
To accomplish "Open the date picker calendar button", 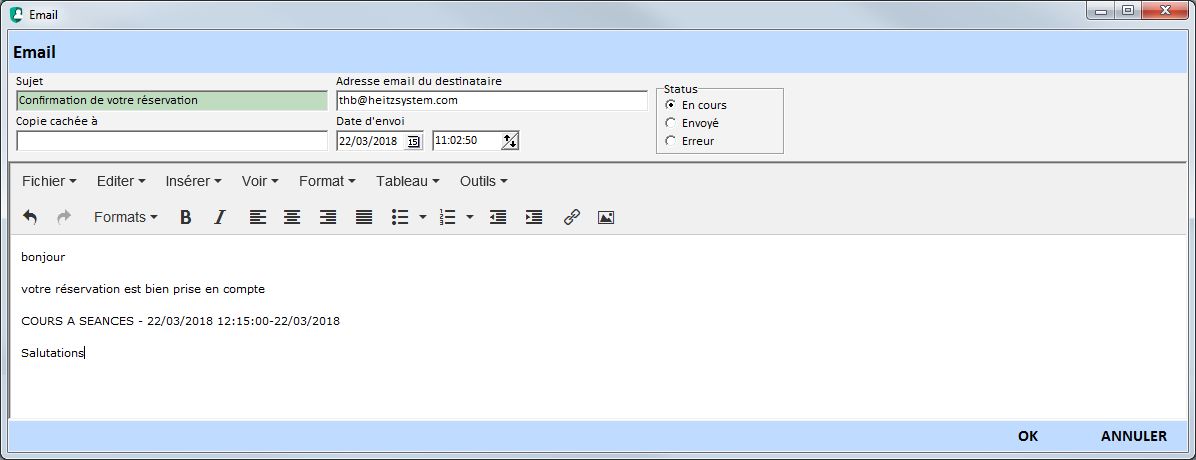I will click(x=413, y=142).
